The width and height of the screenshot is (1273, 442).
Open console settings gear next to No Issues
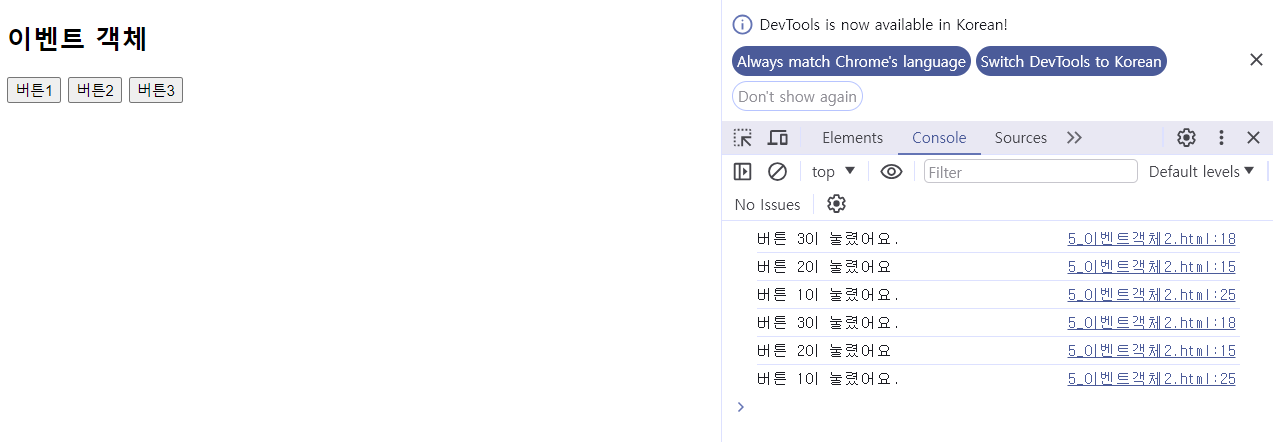[x=836, y=204]
